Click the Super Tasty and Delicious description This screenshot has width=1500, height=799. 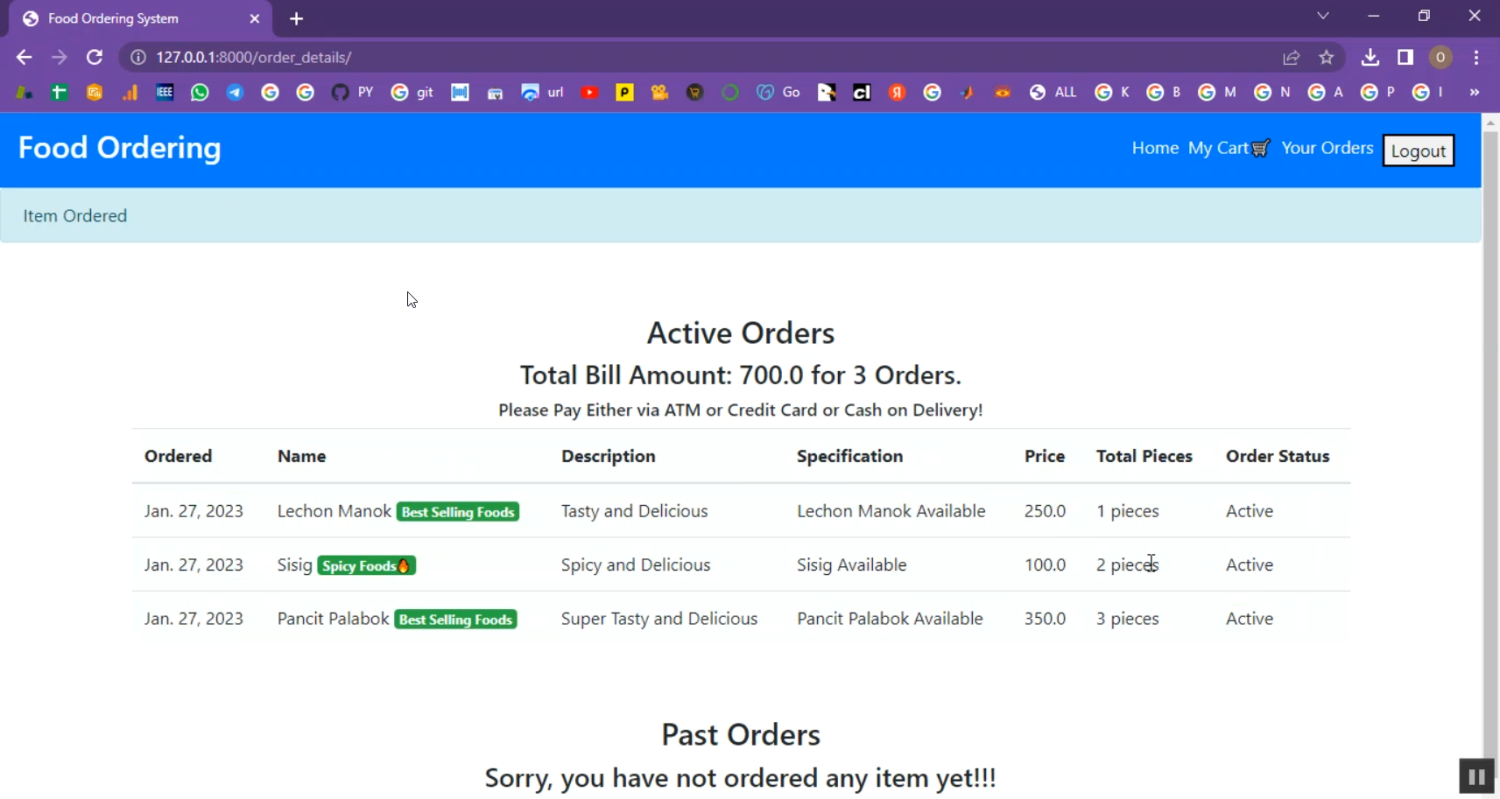point(659,619)
